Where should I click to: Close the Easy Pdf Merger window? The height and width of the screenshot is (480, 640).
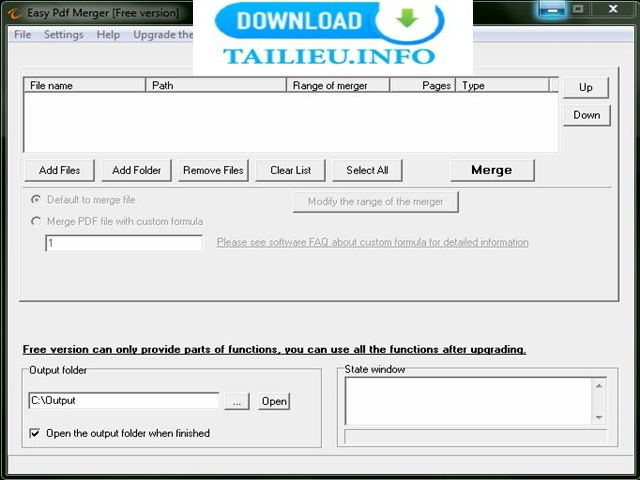pyautogui.click(x=613, y=9)
